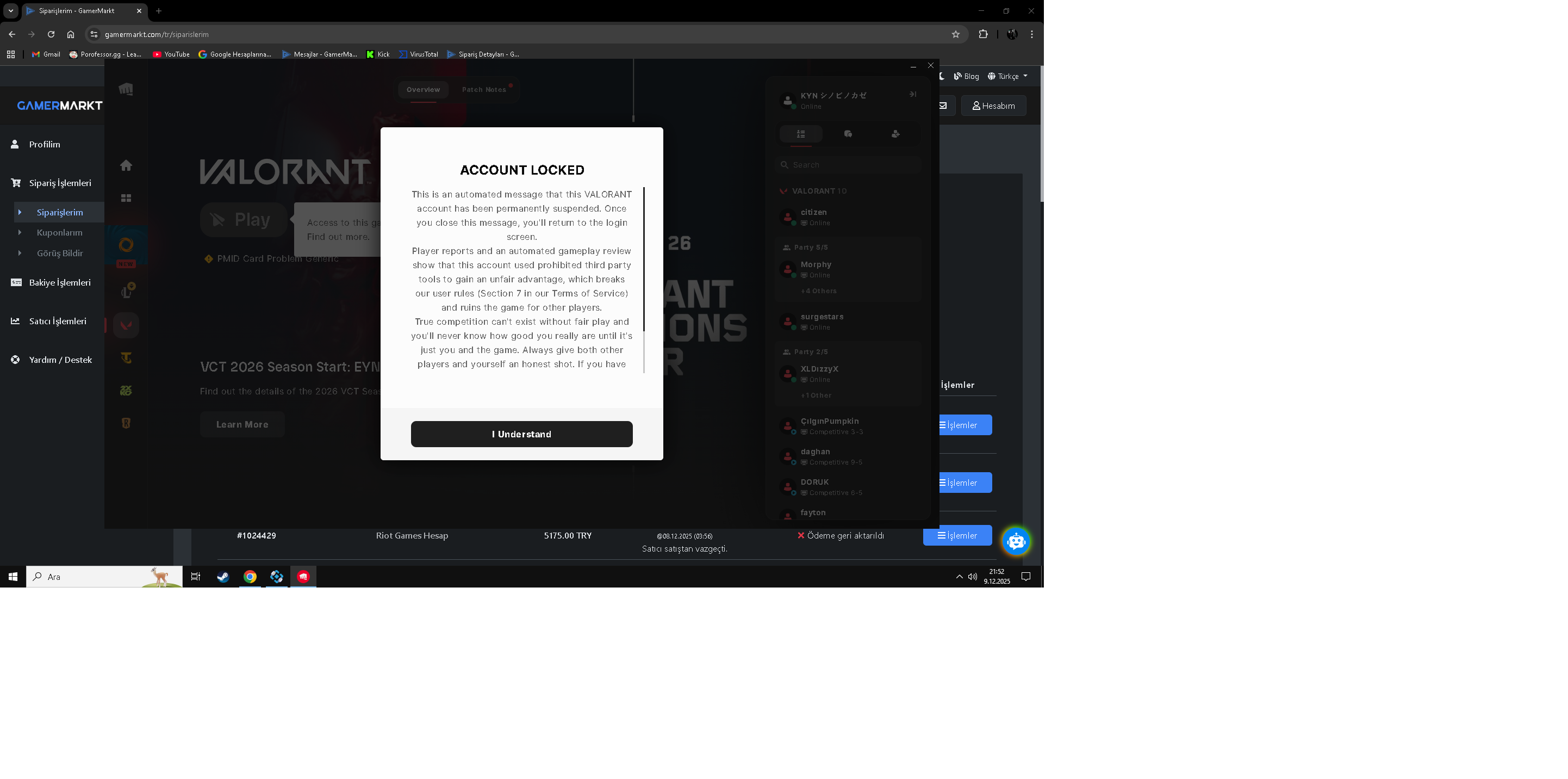Open the volume control in system tray
Viewport: 1568px width, 779px height.
coord(973,577)
